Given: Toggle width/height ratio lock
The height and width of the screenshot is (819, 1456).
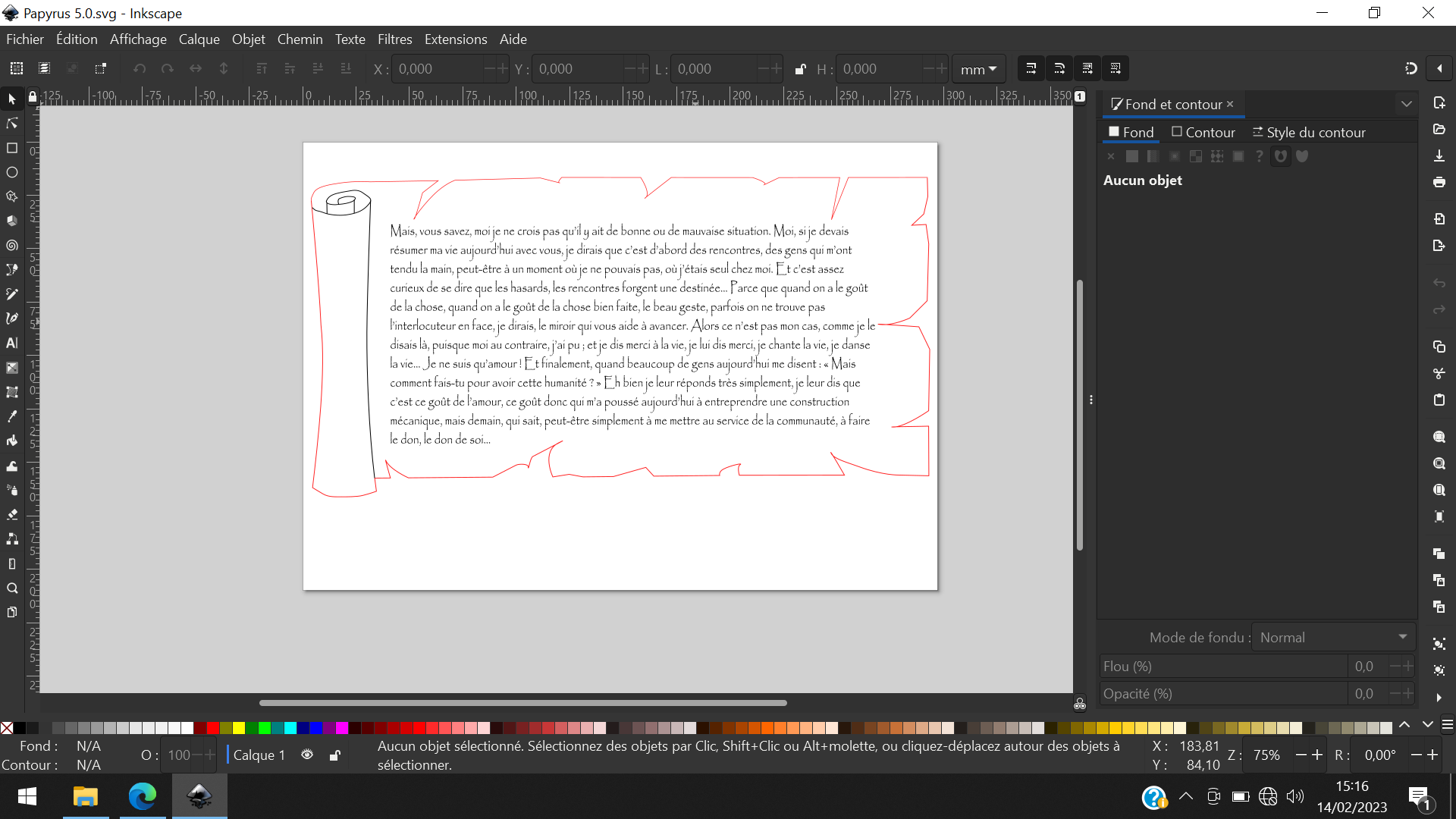Looking at the screenshot, I should tap(800, 69).
